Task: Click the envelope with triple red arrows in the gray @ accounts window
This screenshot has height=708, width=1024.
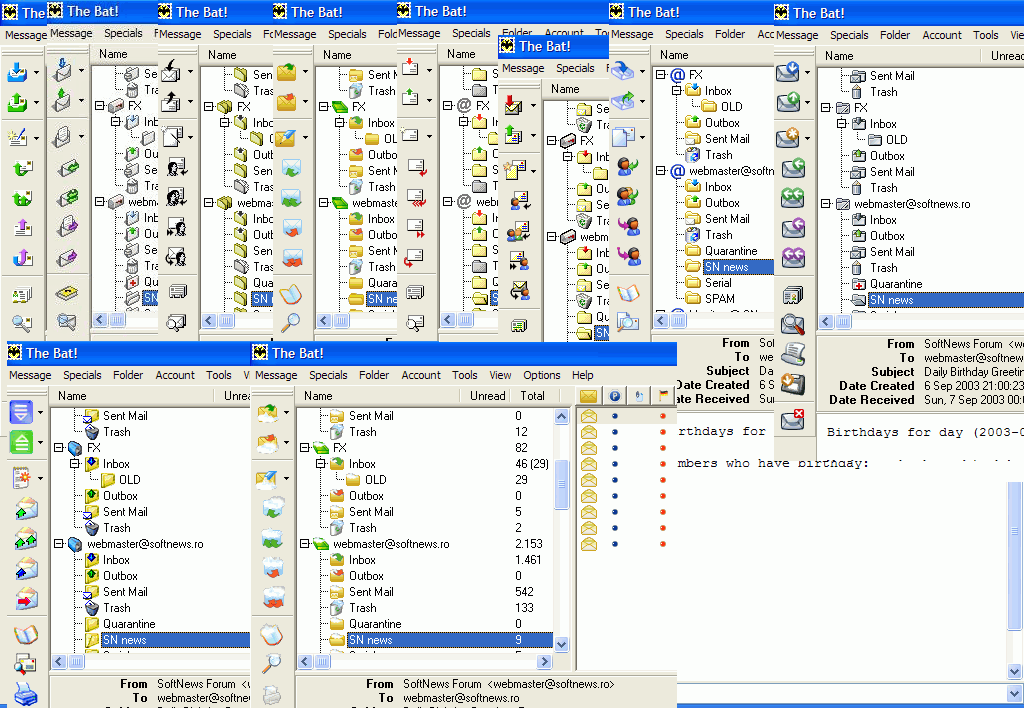Action: coord(416,197)
